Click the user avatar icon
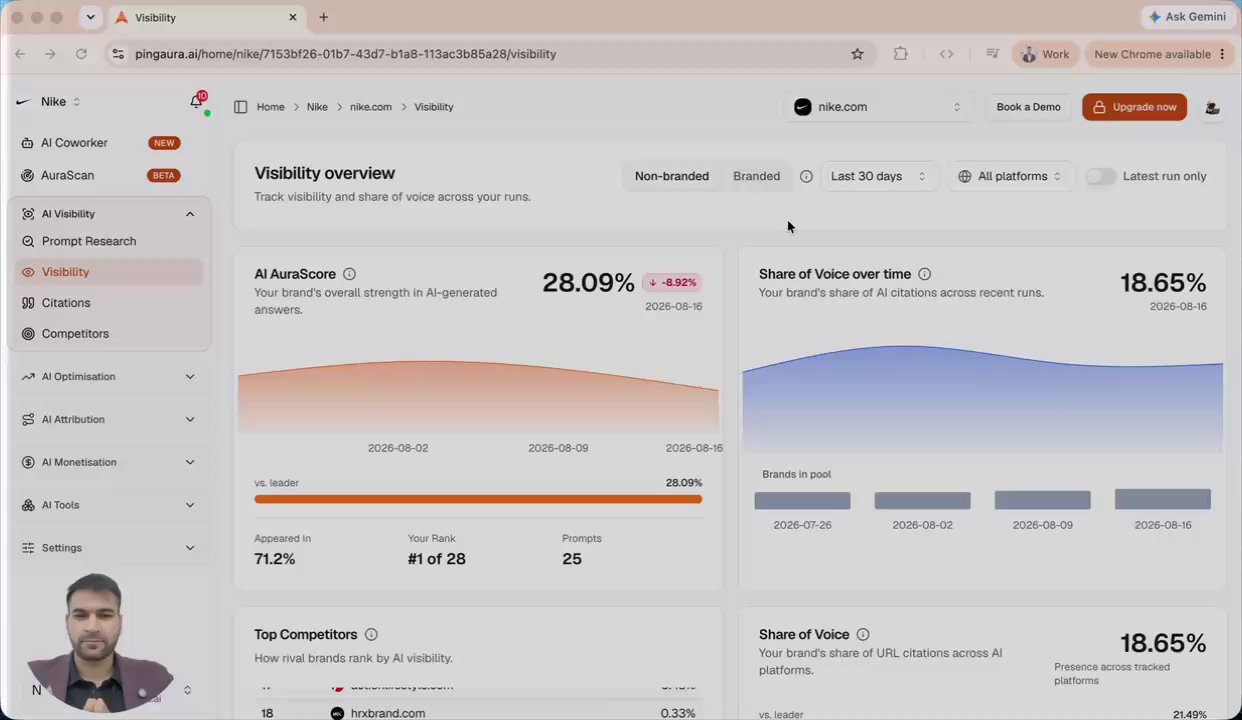1242x720 pixels. click(x=1212, y=107)
